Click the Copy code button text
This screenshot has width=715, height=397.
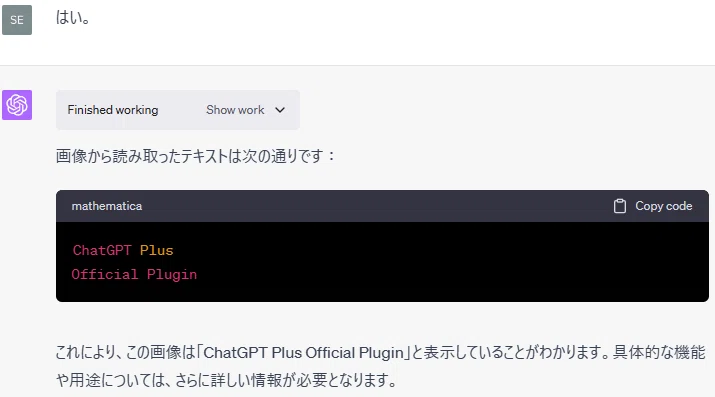pos(663,206)
